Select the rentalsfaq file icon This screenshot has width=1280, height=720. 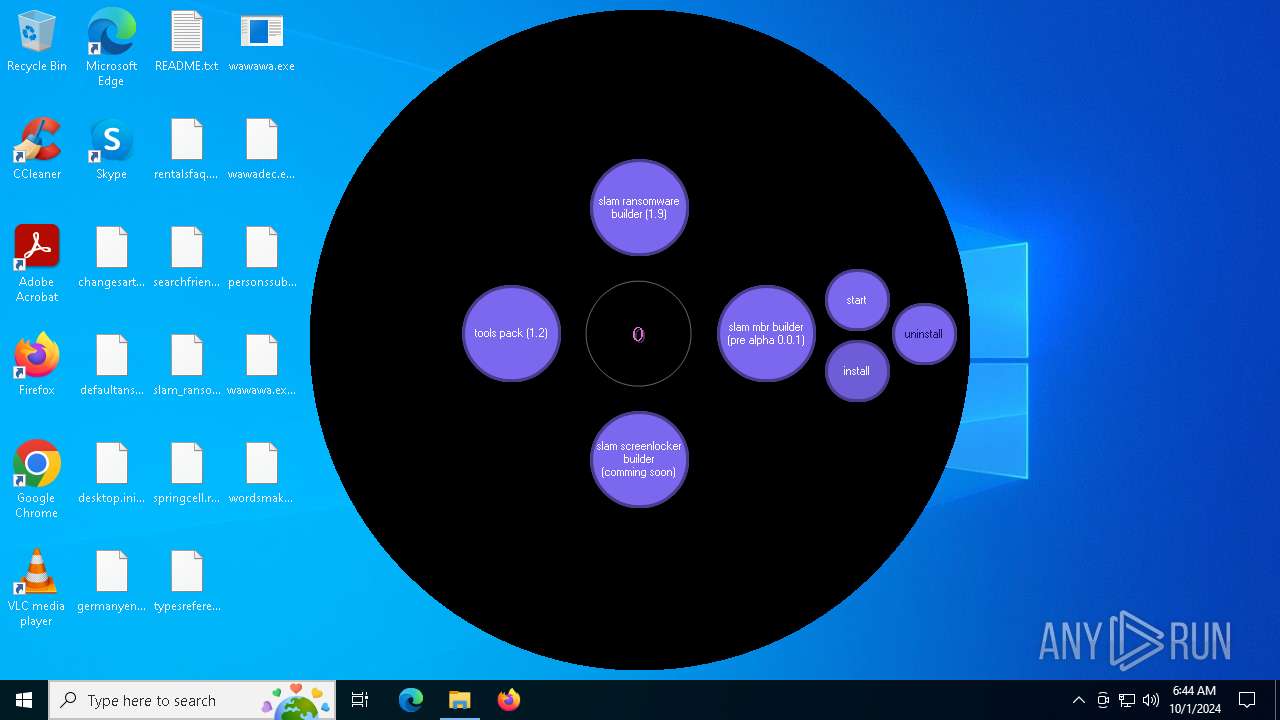click(186, 150)
